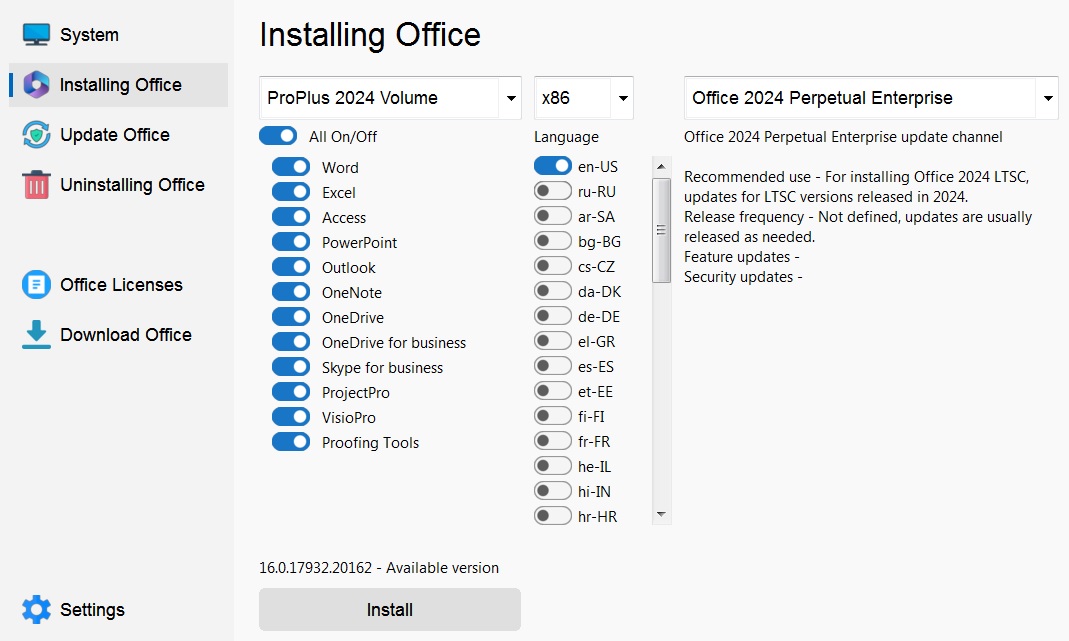Viewport: 1069px width, 641px height.
Task: Click the Uninstalling Office trash icon
Action: point(36,185)
